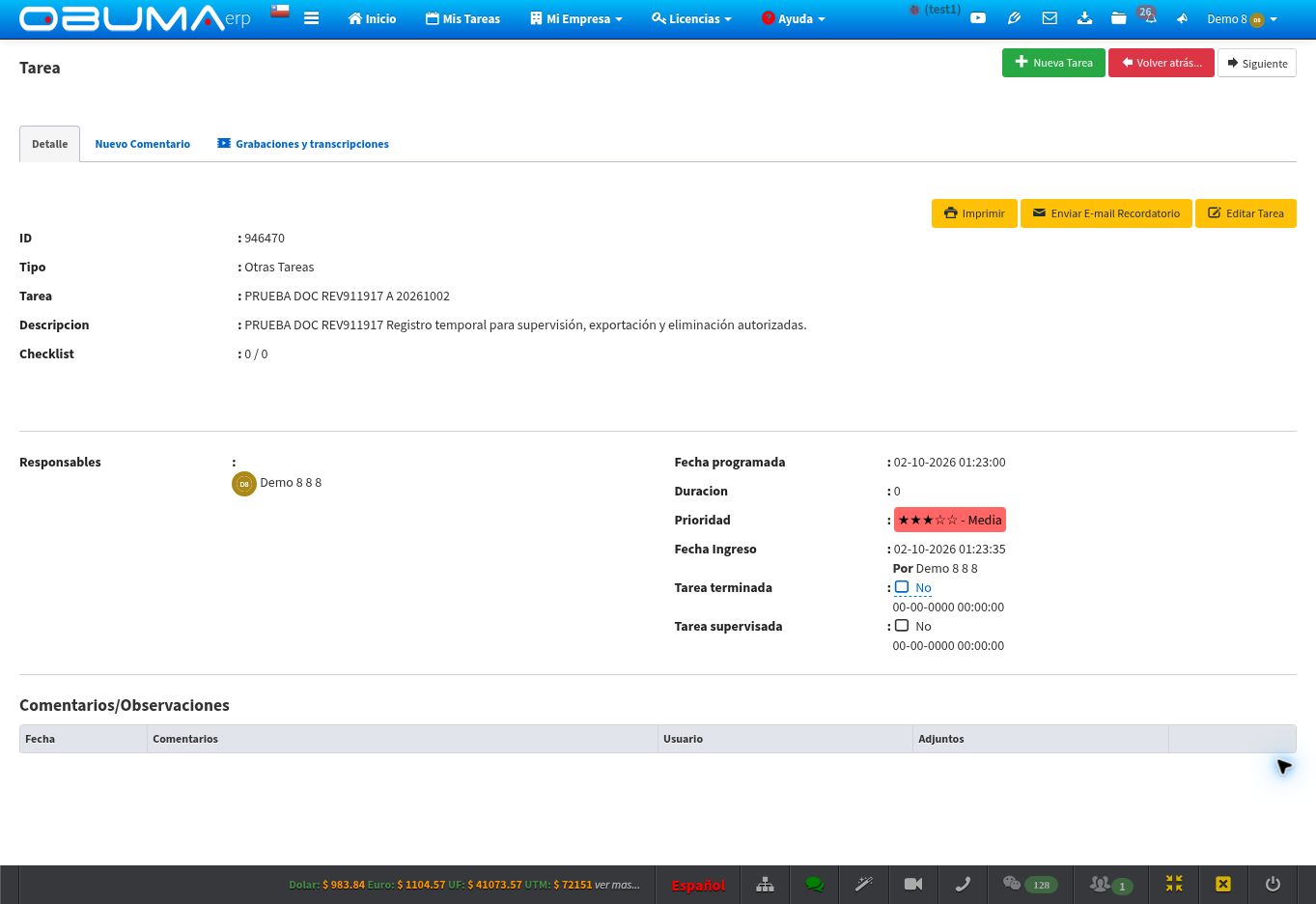Toggle the Tarea terminada checkbox
Screen dimensions: 1316x904
click(902, 586)
